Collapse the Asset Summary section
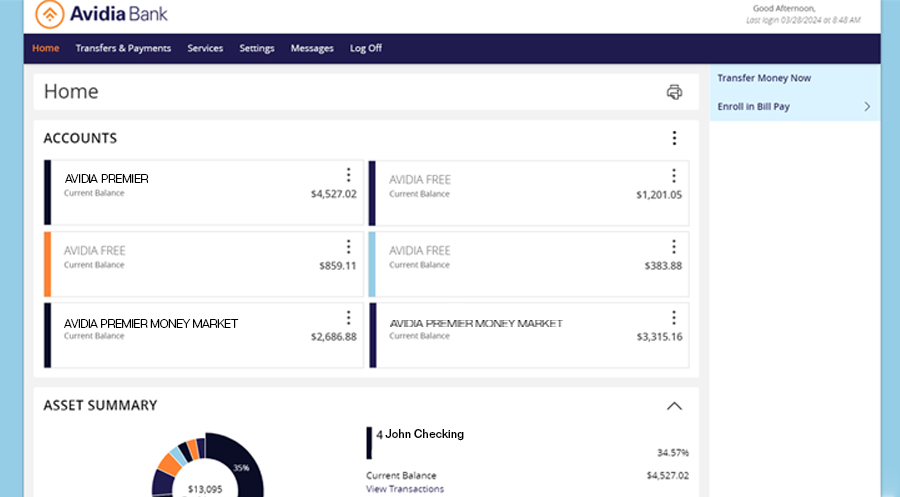 (x=674, y=406)
